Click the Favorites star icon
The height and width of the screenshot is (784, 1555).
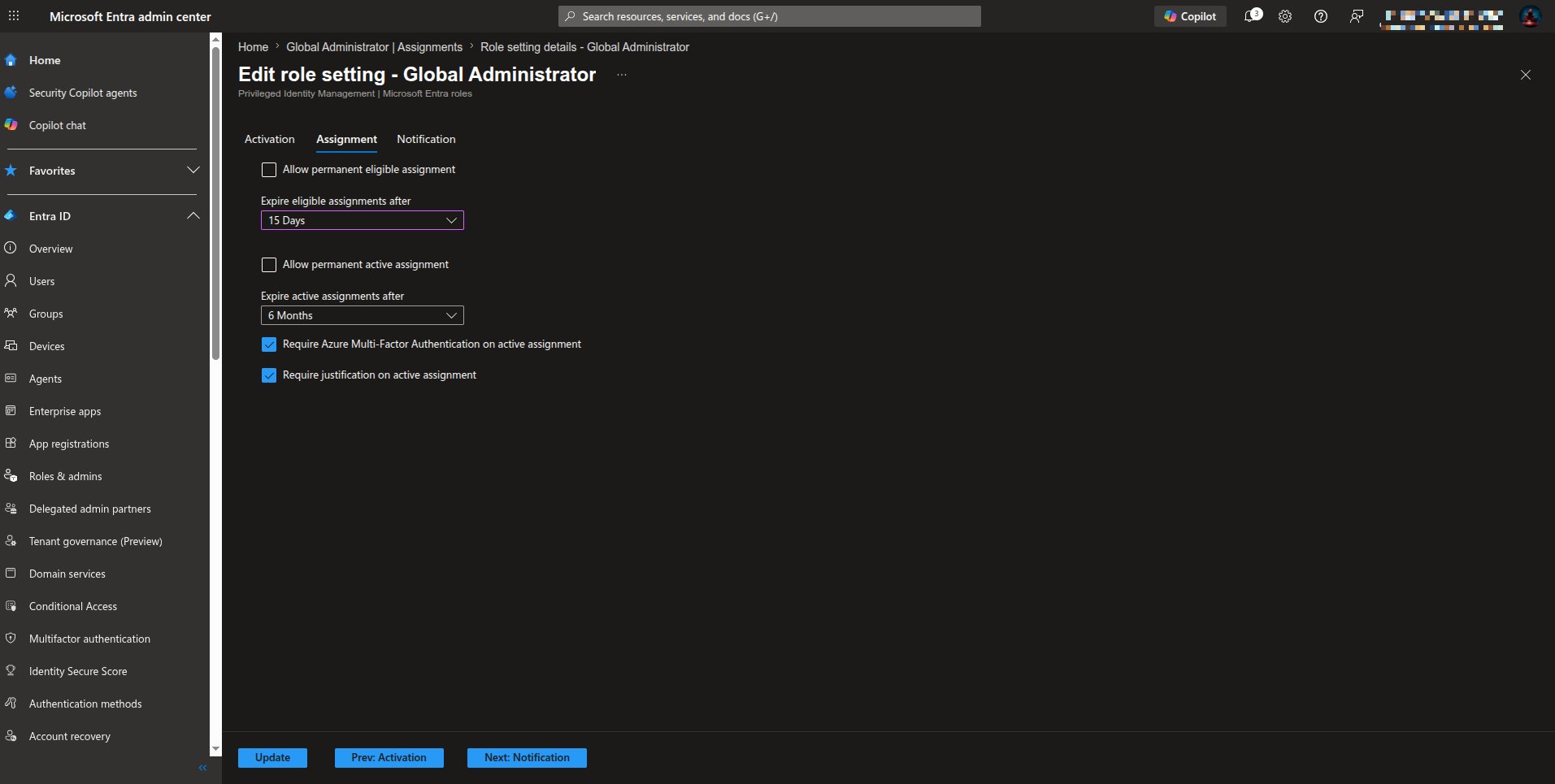(11, 171)
